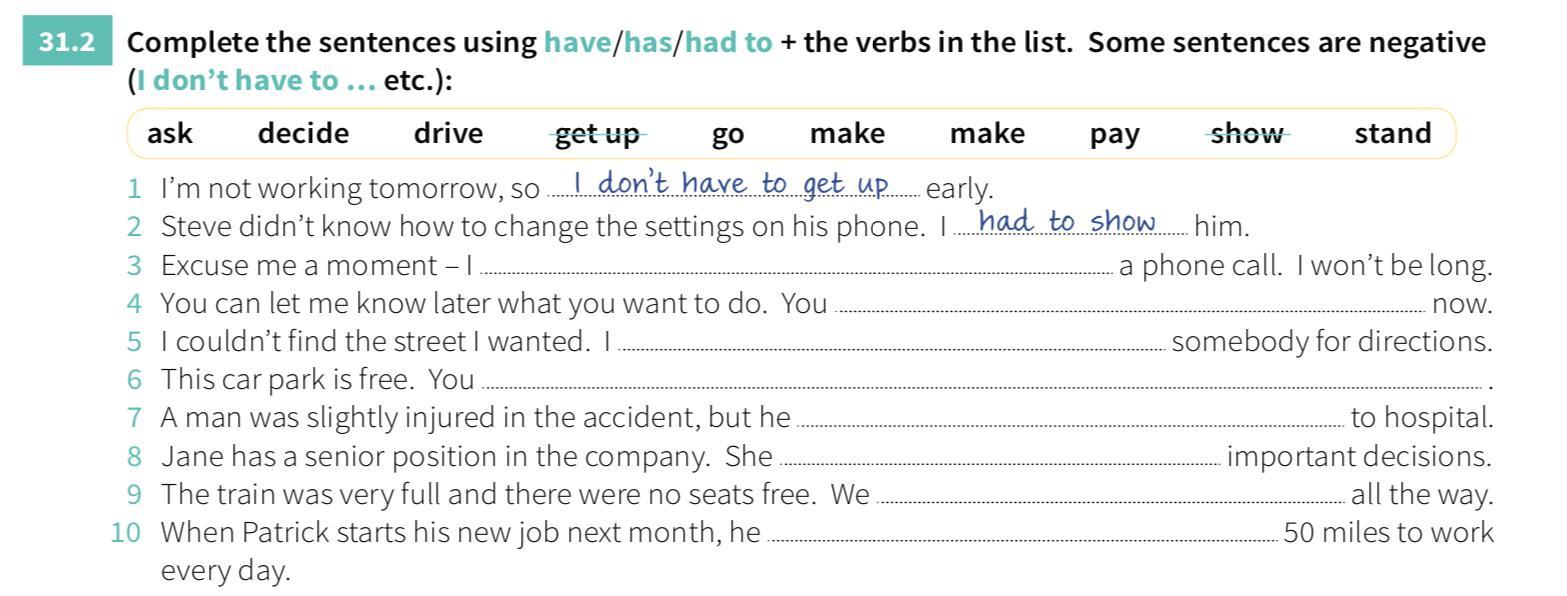Choose the verb "drive" from the list
Viewport: 1567px width, 596px height.
(448, 133)
